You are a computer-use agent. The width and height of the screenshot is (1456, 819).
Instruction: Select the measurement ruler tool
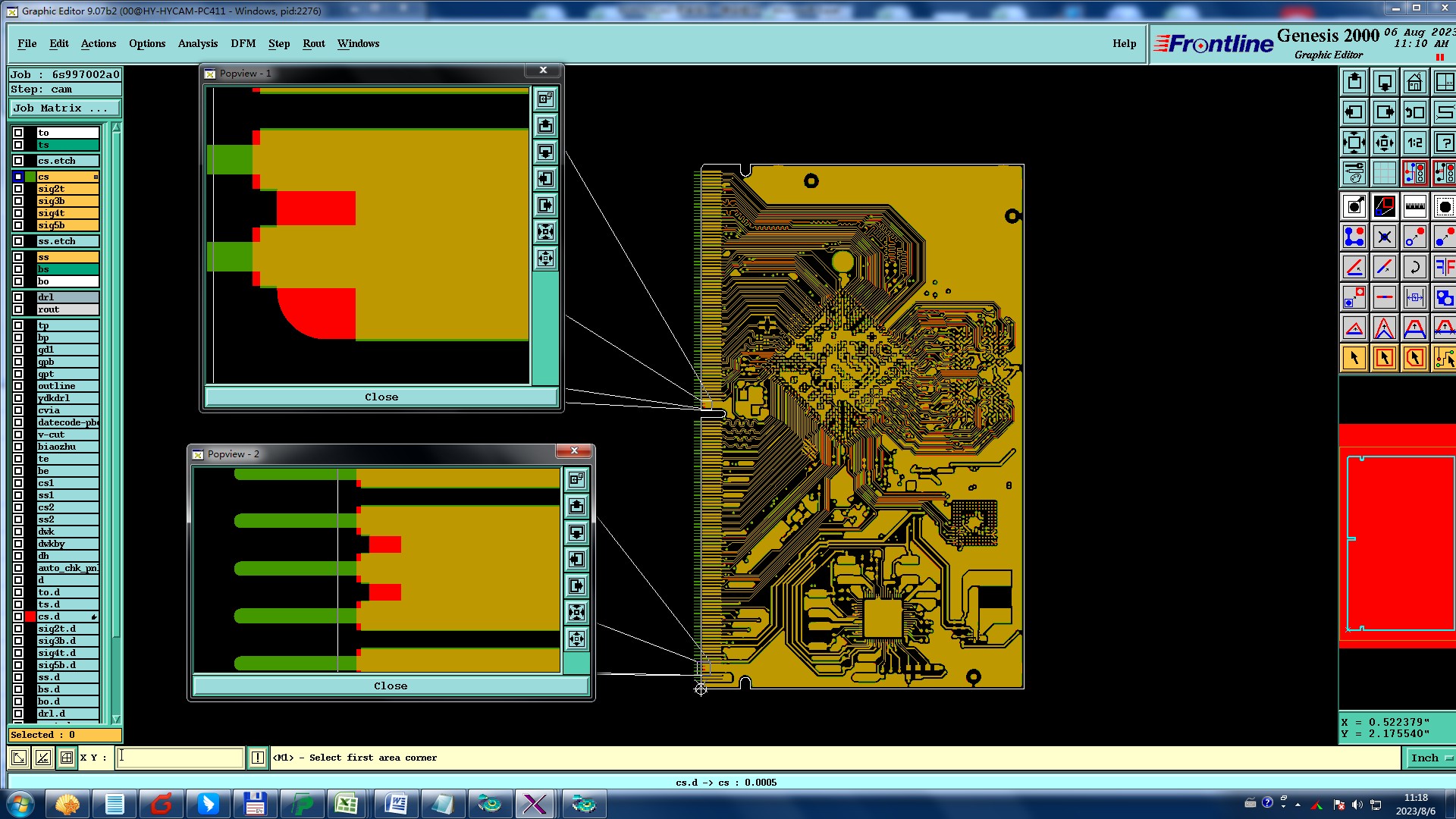pyautogui.click(x=1414, y=206)
